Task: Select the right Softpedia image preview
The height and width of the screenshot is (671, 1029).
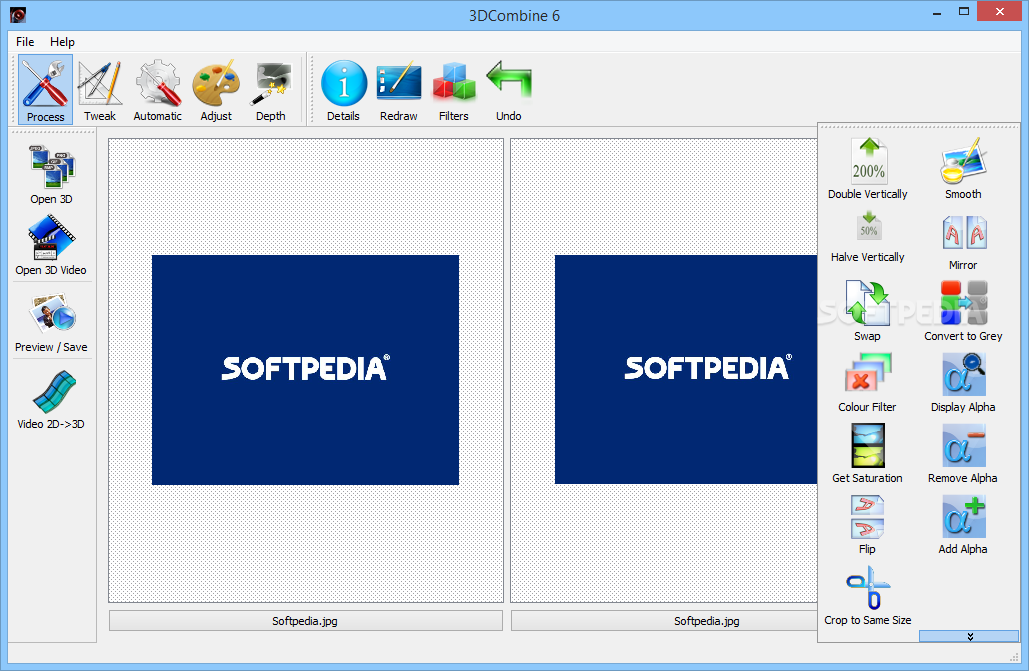Action: click(x=686, y=370)
